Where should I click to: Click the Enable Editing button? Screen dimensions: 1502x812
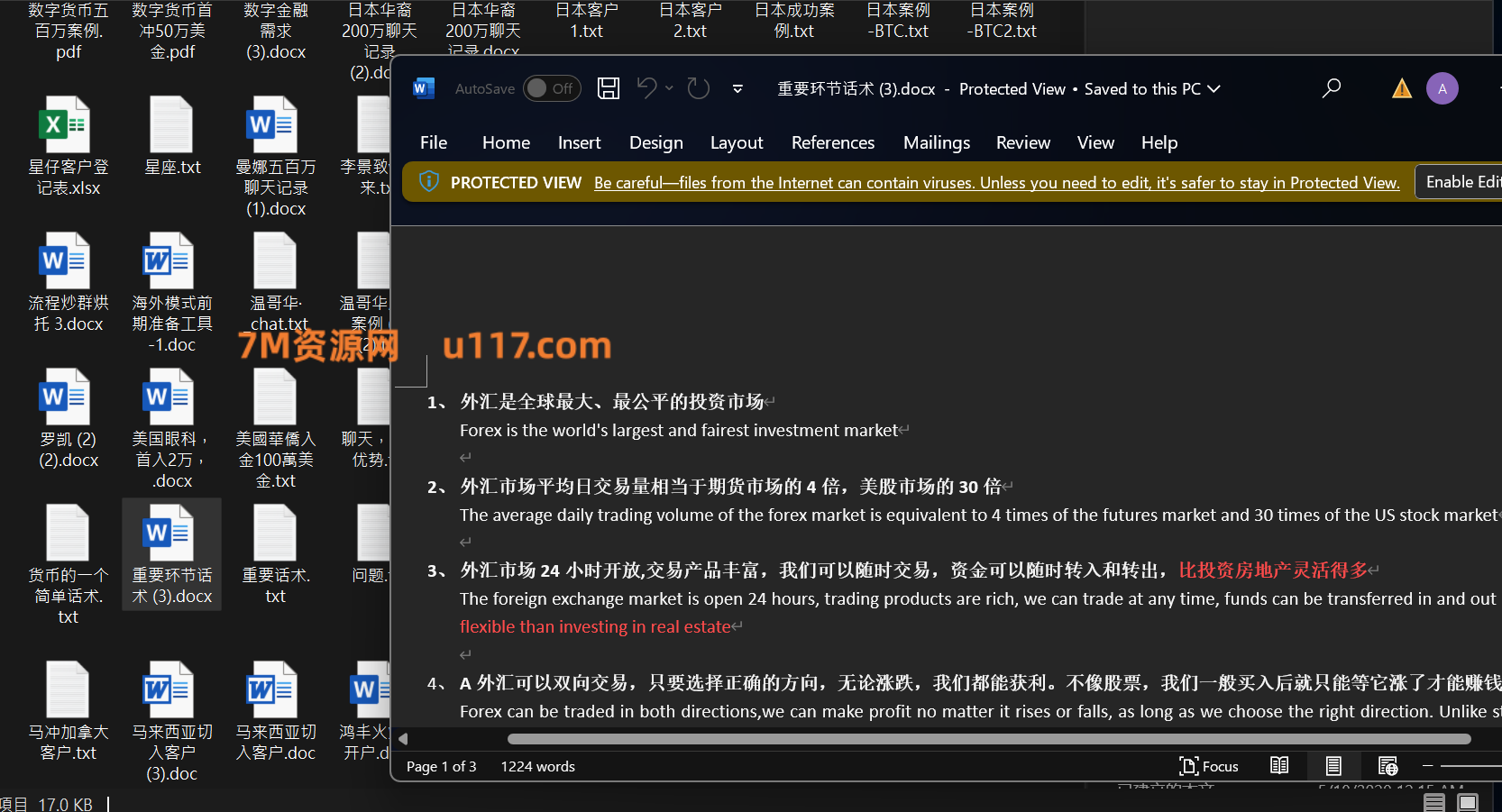tap(1461, 182)
